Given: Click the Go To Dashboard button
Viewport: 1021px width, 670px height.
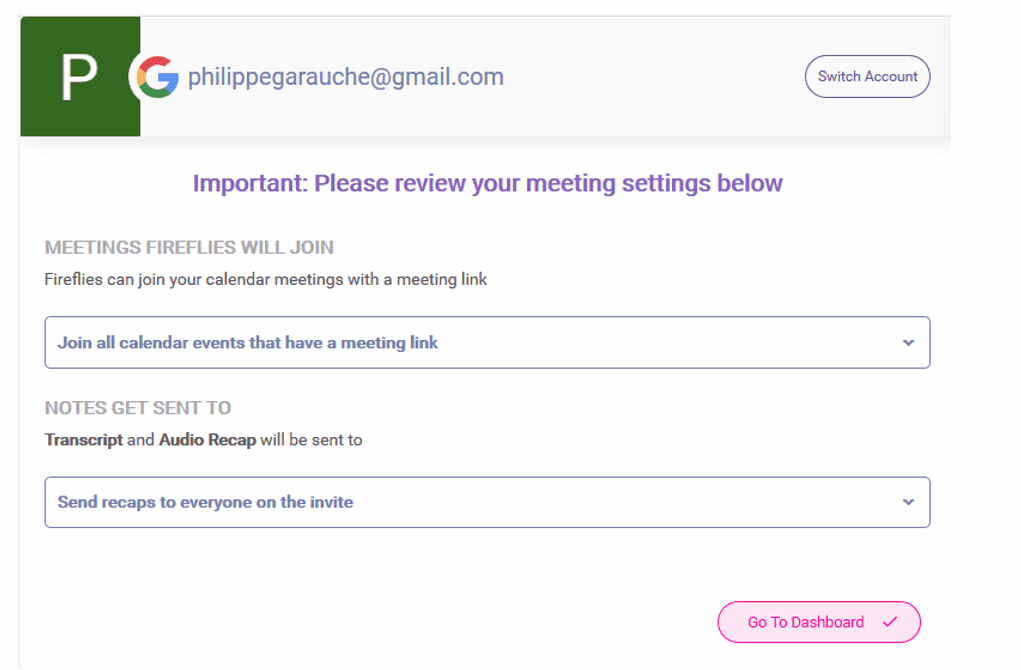Looking at the screenshot, I should pyautogui.click(x=819, y=622).
